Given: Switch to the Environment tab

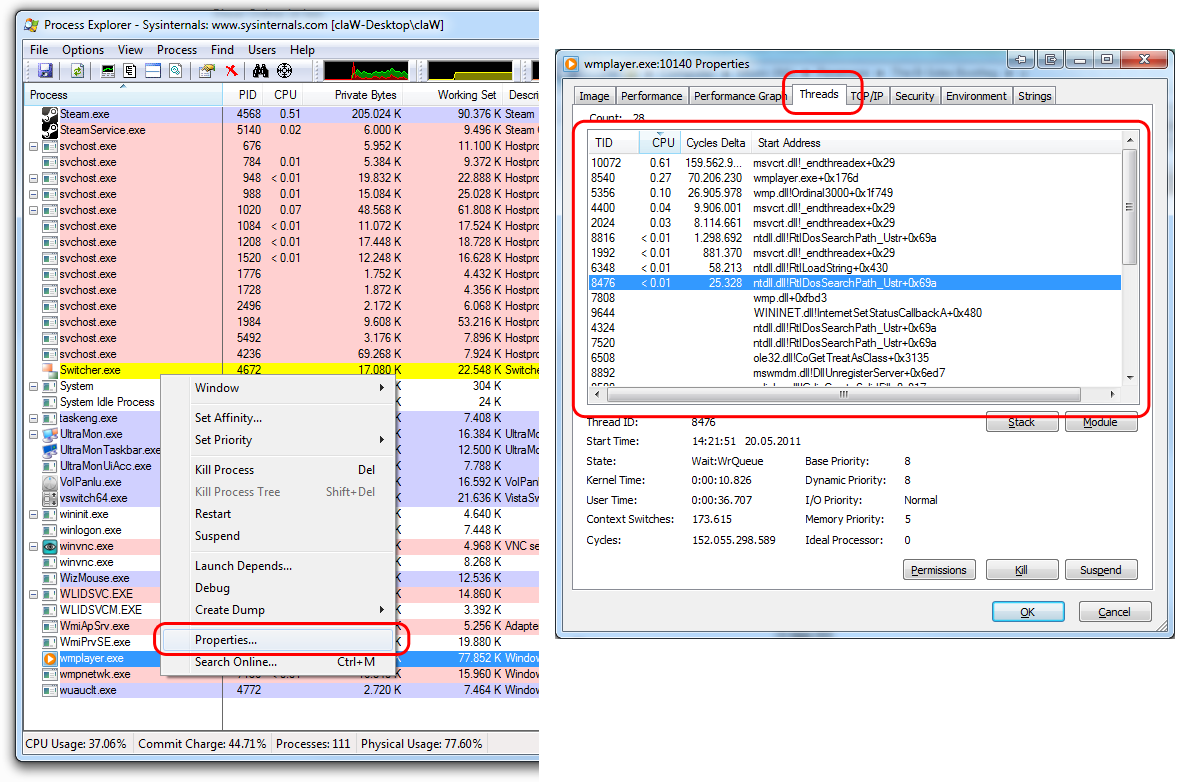Looking at the screenshot, I should [x=976, y=96].
